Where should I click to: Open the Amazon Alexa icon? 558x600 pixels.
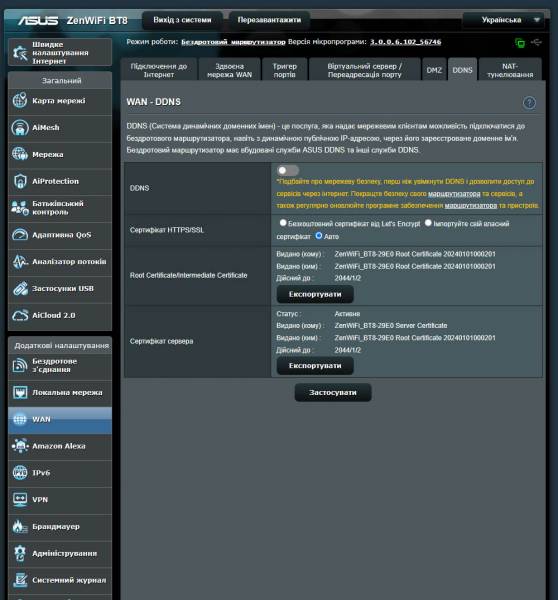[20, 446]
